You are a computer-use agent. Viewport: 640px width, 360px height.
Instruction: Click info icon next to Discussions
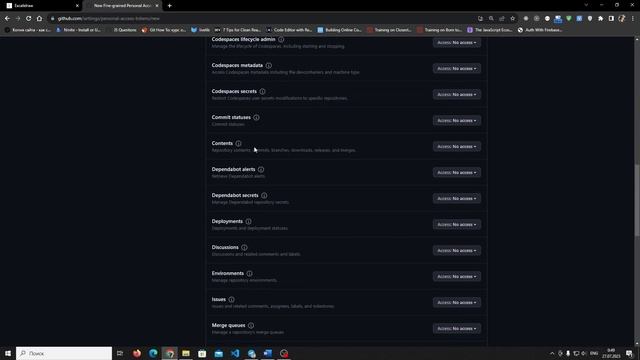(244, 247)
